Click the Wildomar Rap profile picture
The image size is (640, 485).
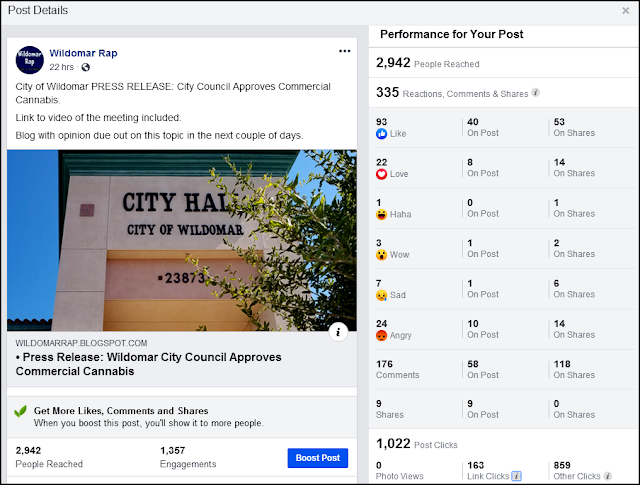pos(29,60)
